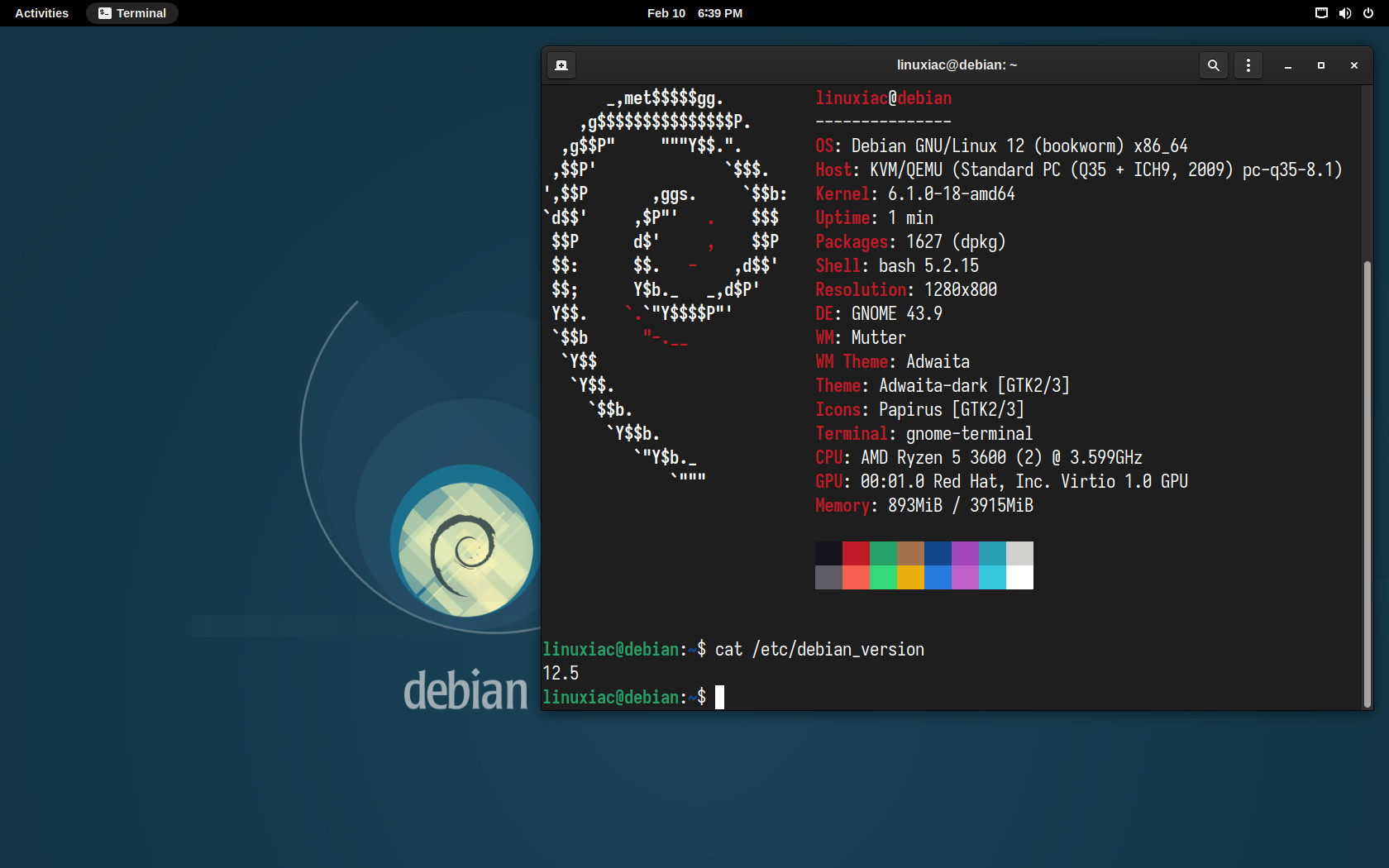Open the terminal search tool
This screenshot has height=868, width=1389.
click(1213, 65)
